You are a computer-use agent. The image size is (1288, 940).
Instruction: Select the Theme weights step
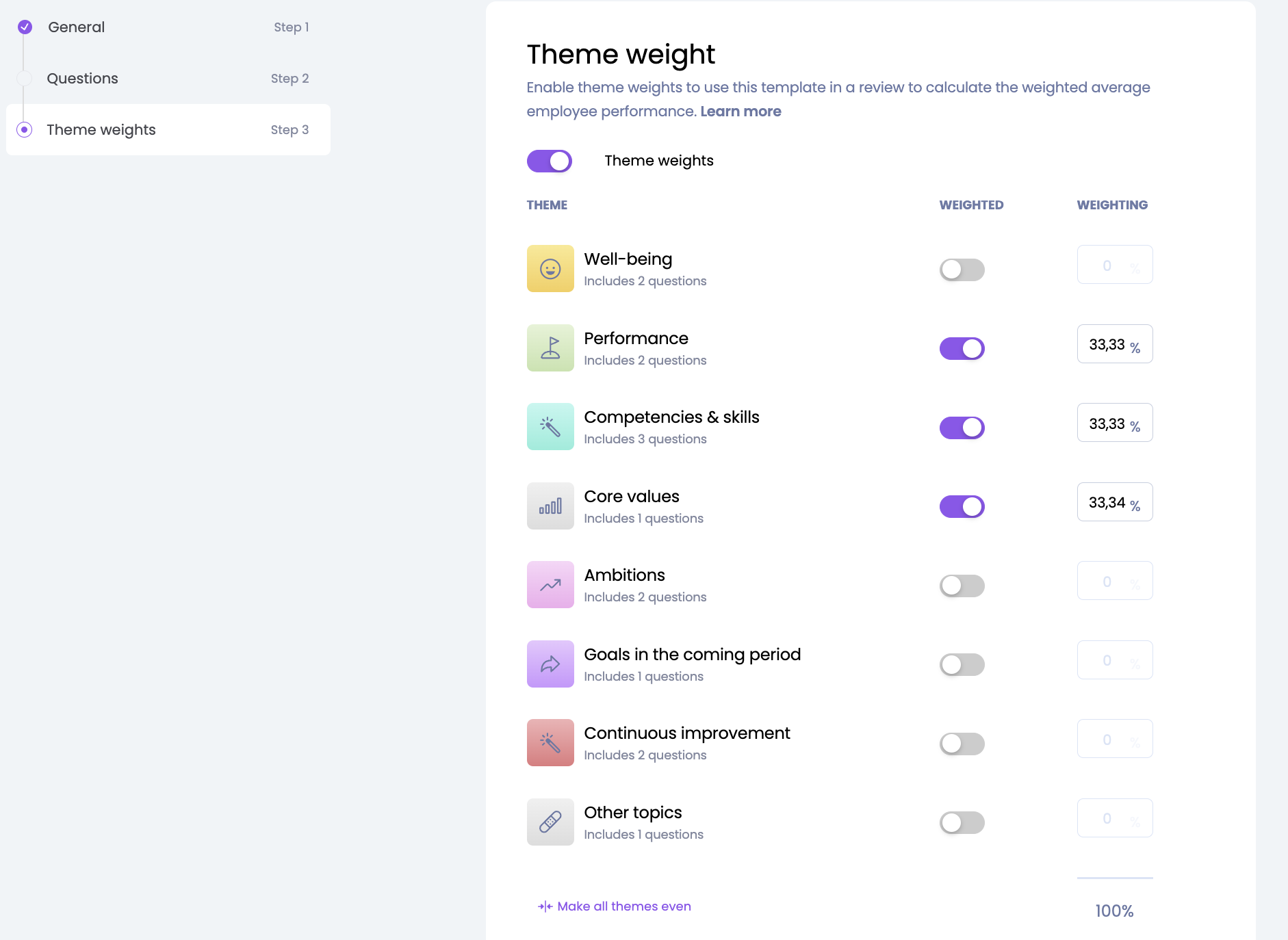[101, 130]
